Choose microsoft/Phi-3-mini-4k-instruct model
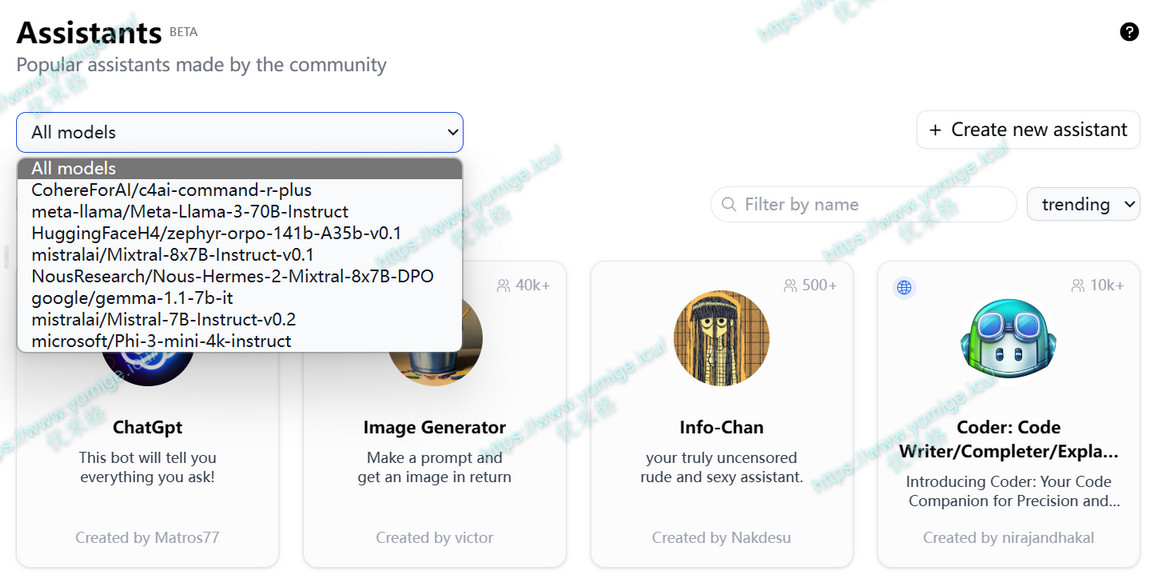1150x583 pixels. [161, 341]
